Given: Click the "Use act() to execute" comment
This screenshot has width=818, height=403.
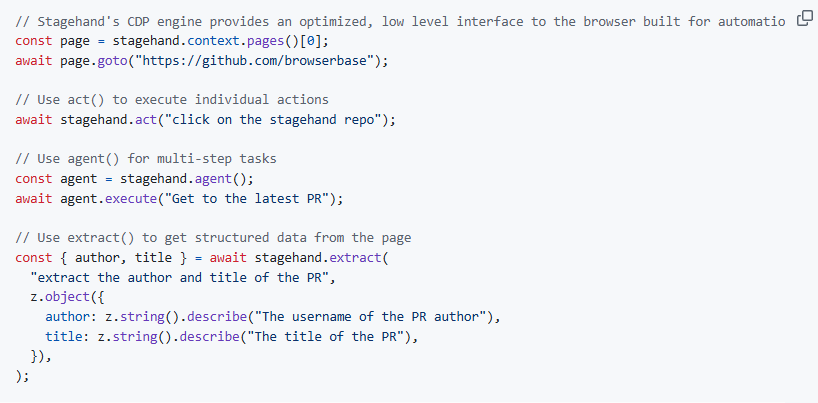Looking at the screenshot, I should 172,100.
